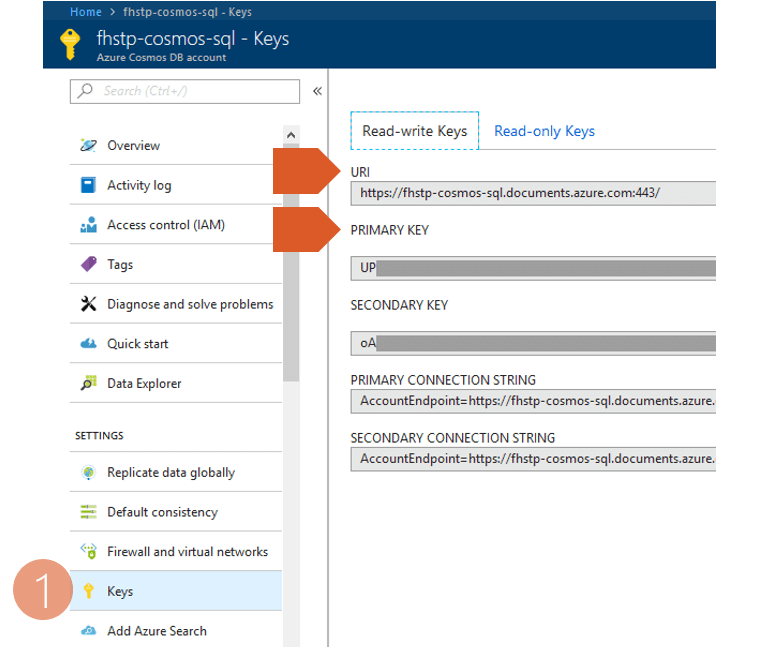Click the Data Explorer icon

coord(88,383)
